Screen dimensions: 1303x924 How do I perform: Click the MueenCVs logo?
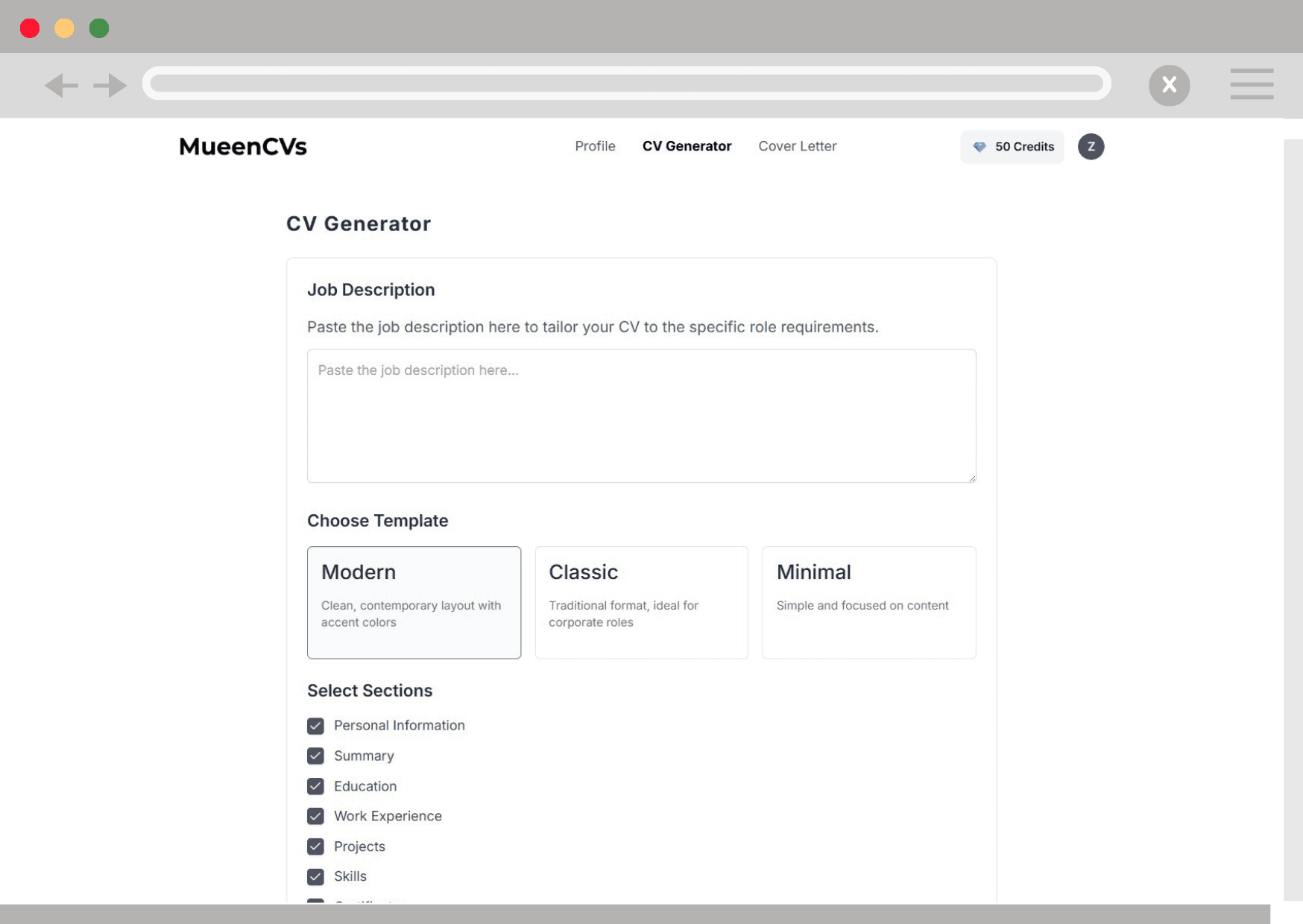tap(243, 147)
